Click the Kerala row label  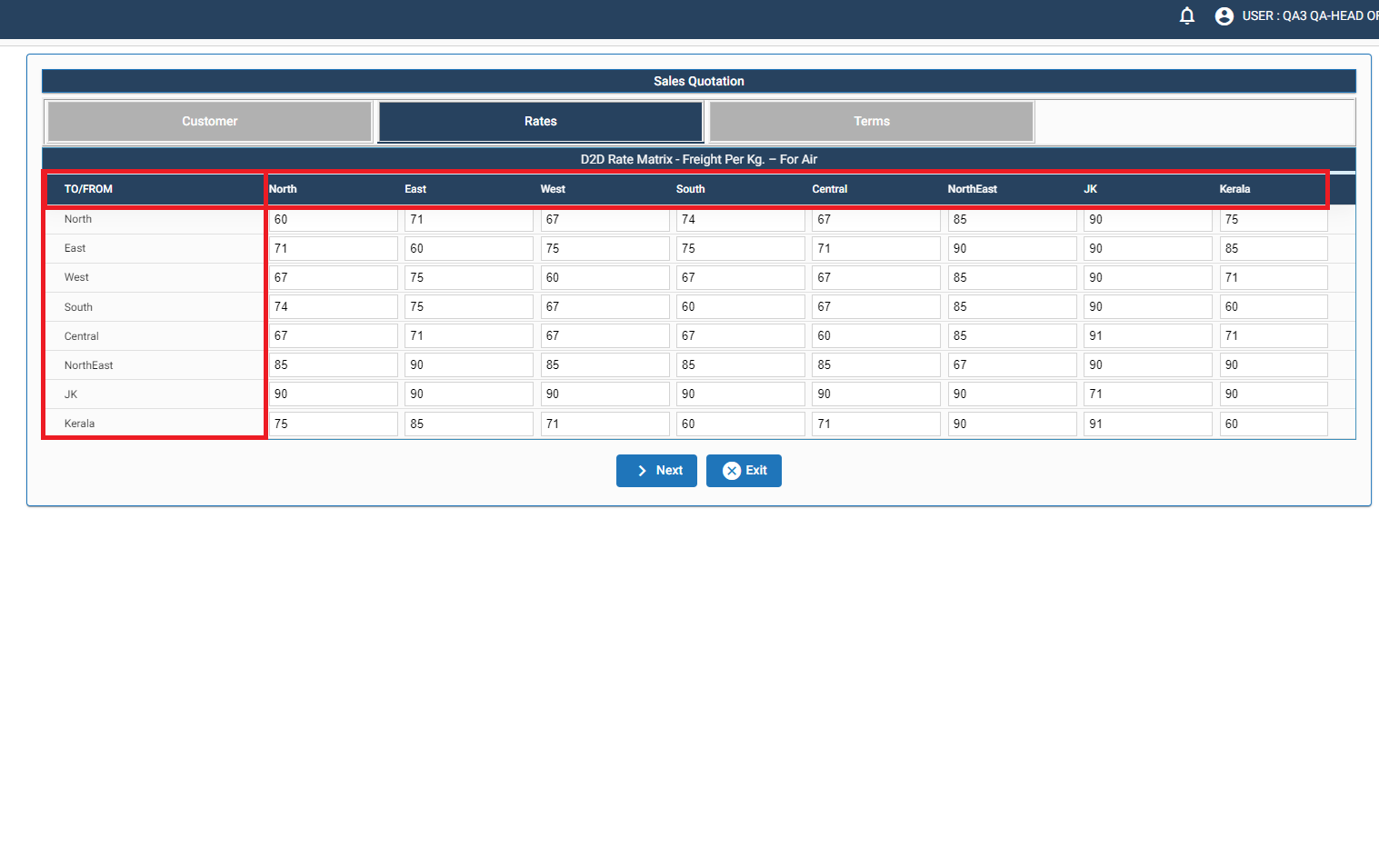pyautogui.click(x=79, y=424)
